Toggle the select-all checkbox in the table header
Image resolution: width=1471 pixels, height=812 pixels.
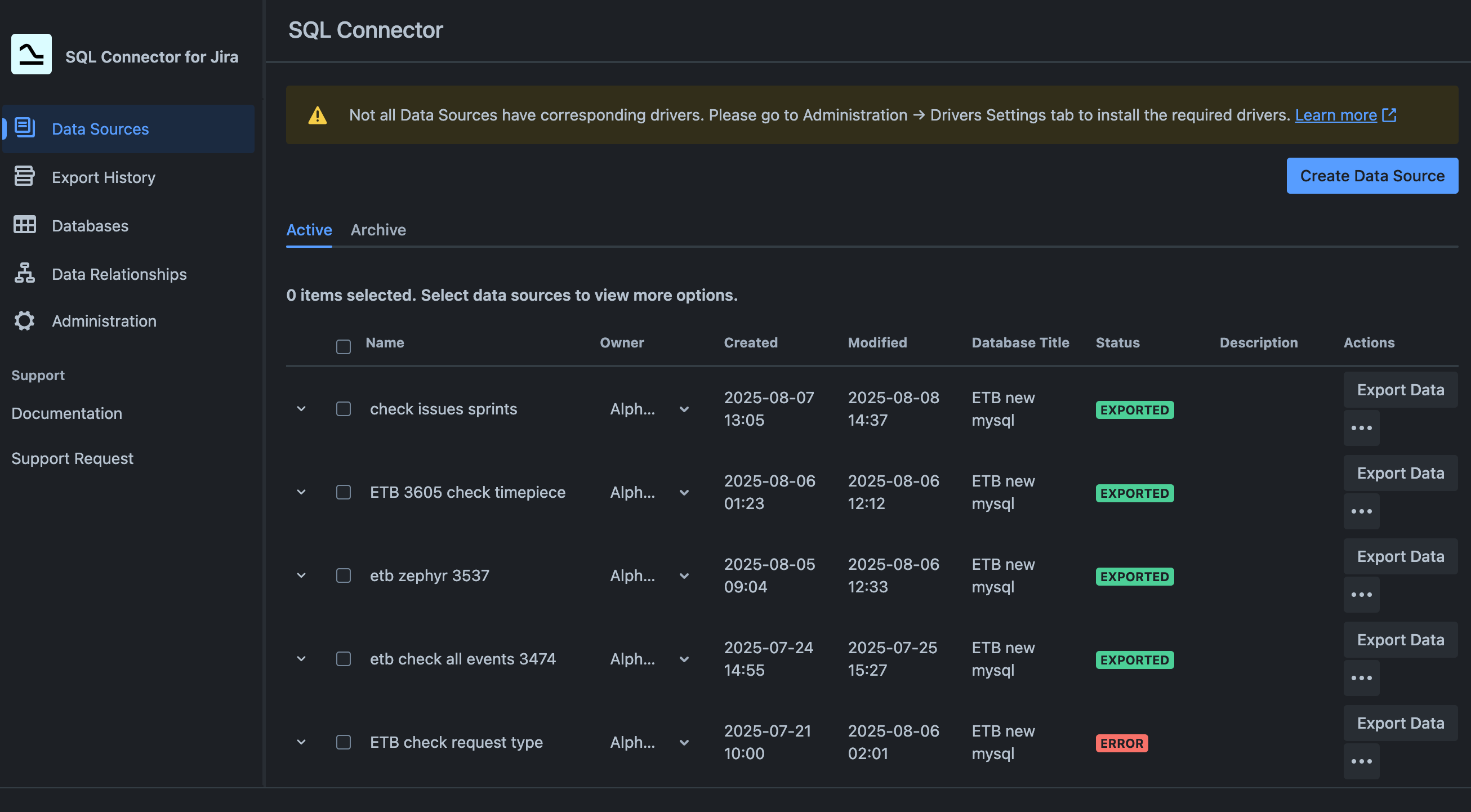343,346
